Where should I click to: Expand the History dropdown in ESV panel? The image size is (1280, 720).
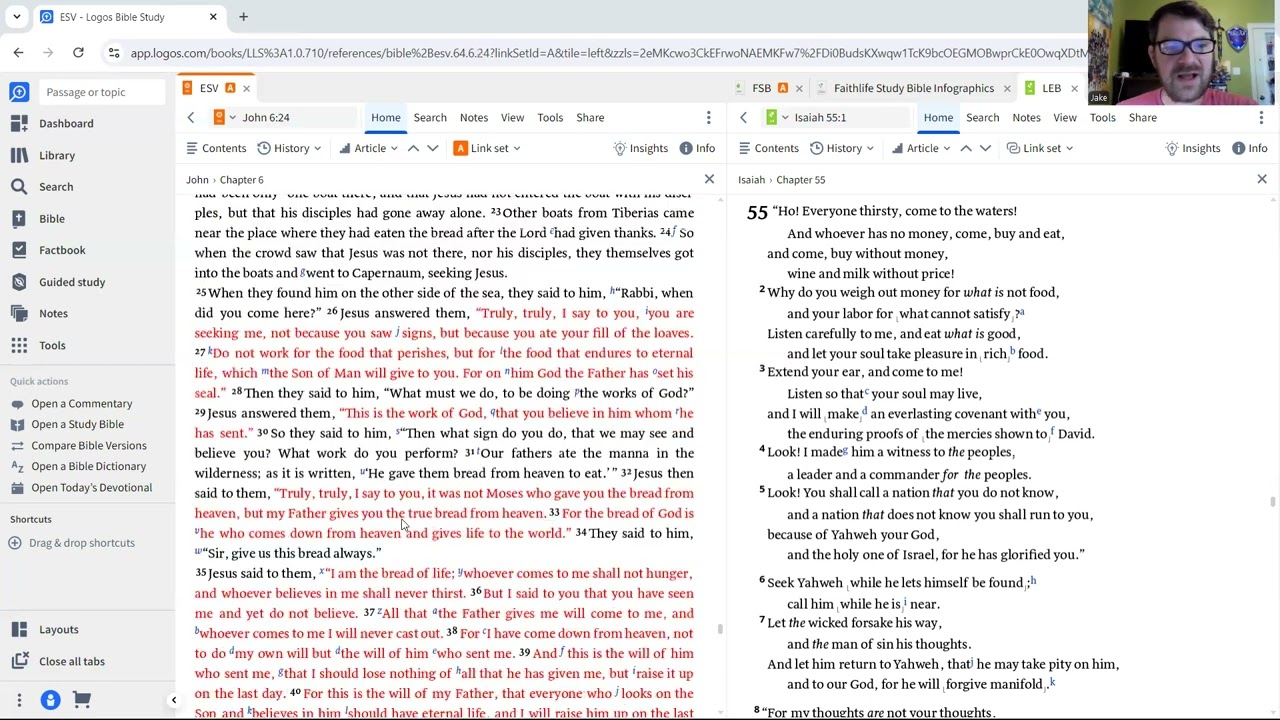point(289,148)
